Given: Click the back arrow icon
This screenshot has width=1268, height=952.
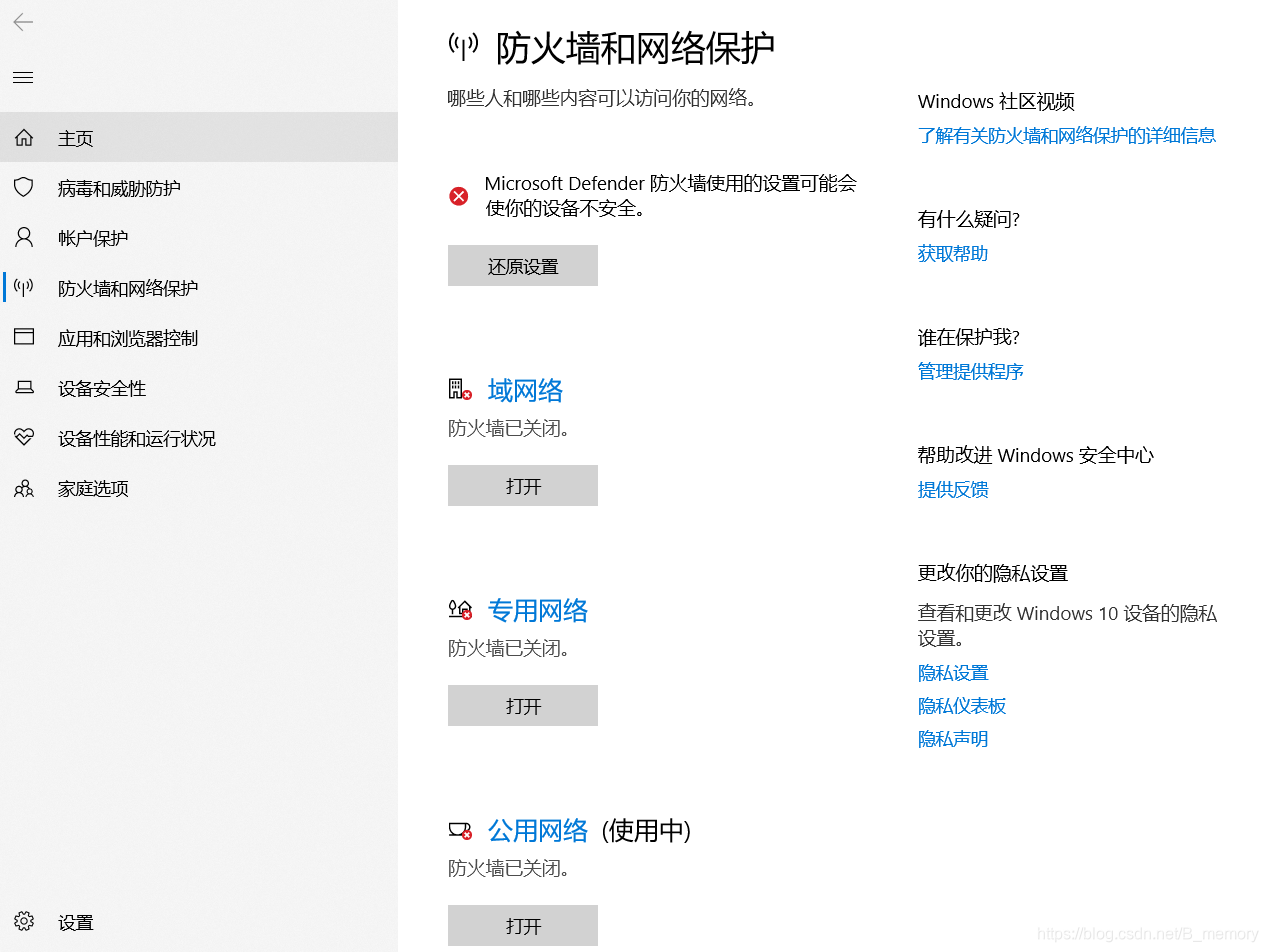Looking at the screenshot, I should [x=23, y=22].
